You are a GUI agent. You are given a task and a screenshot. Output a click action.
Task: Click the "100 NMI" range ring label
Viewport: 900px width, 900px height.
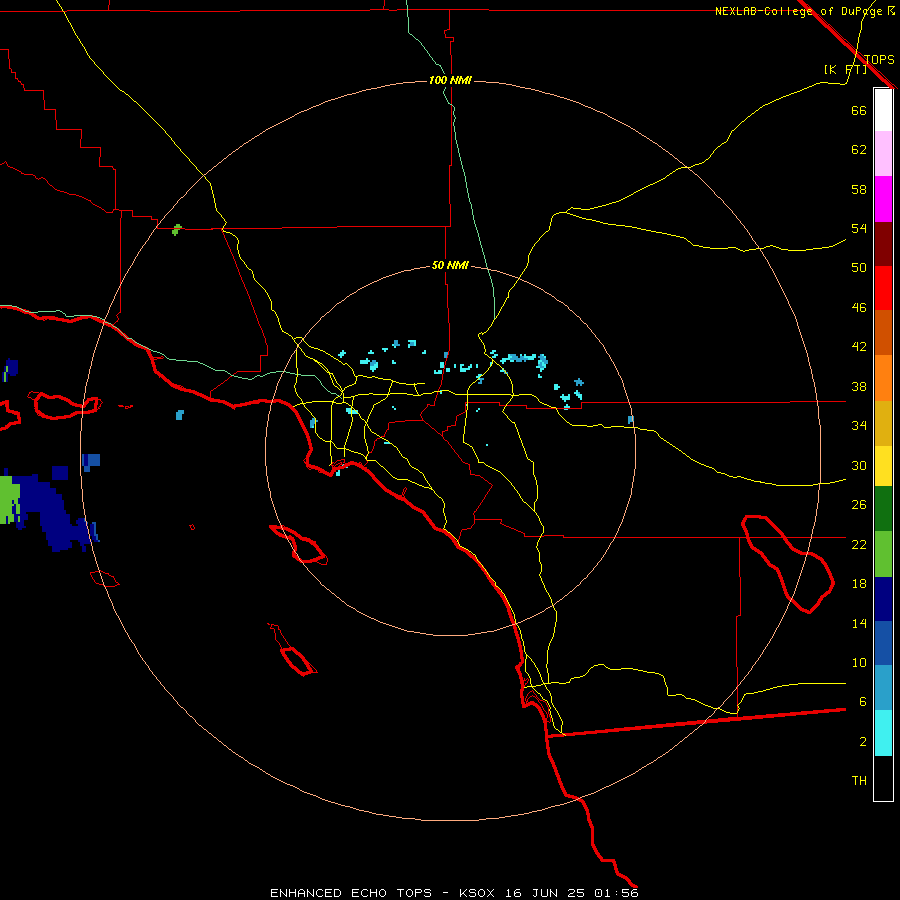pos(450,80)
